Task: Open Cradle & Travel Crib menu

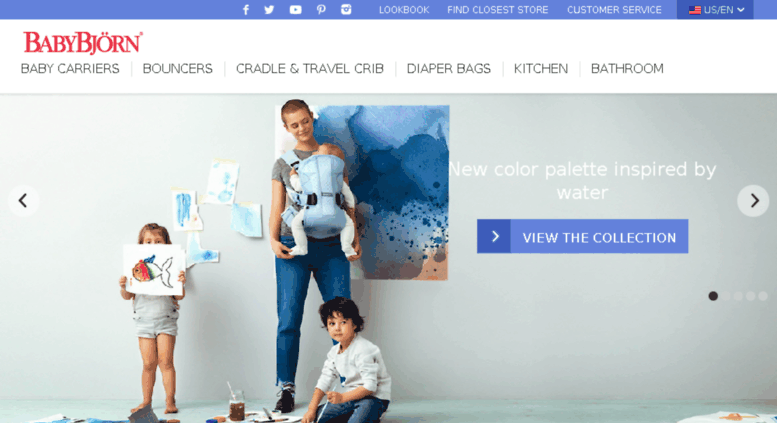Action: (310, 68)
